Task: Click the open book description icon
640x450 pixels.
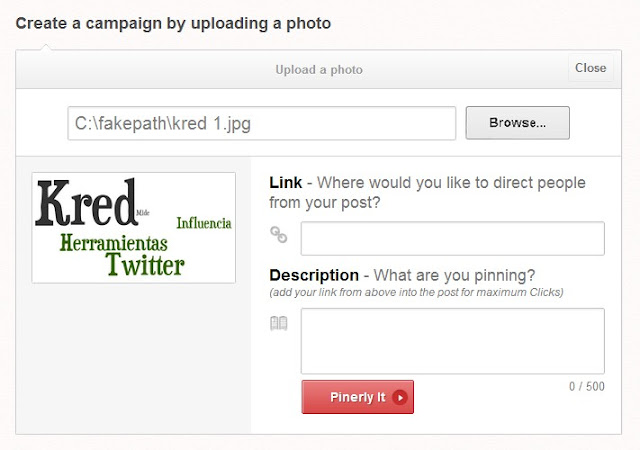Action: [x=279, y=323]
